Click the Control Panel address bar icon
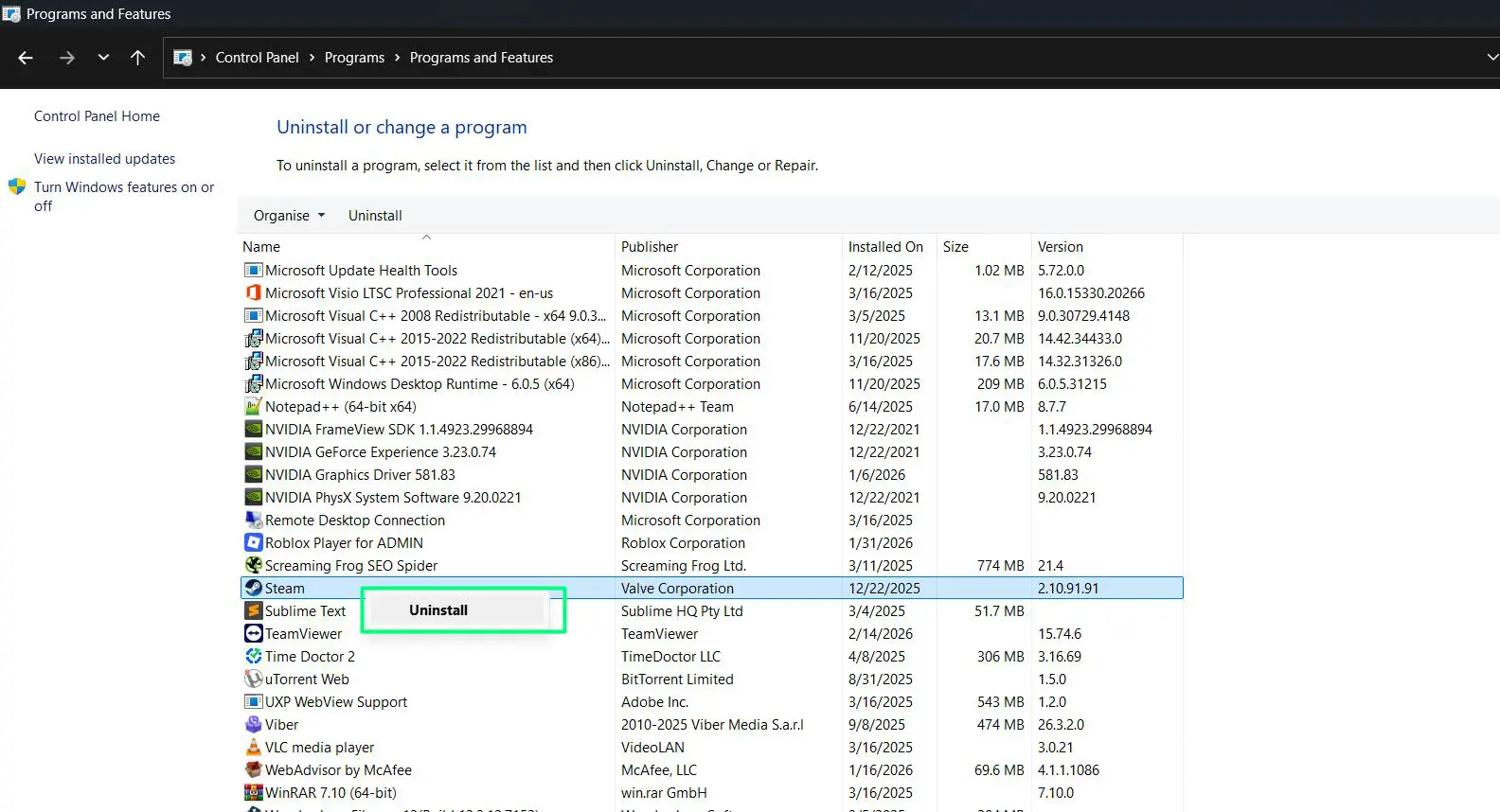 point(183,58)
